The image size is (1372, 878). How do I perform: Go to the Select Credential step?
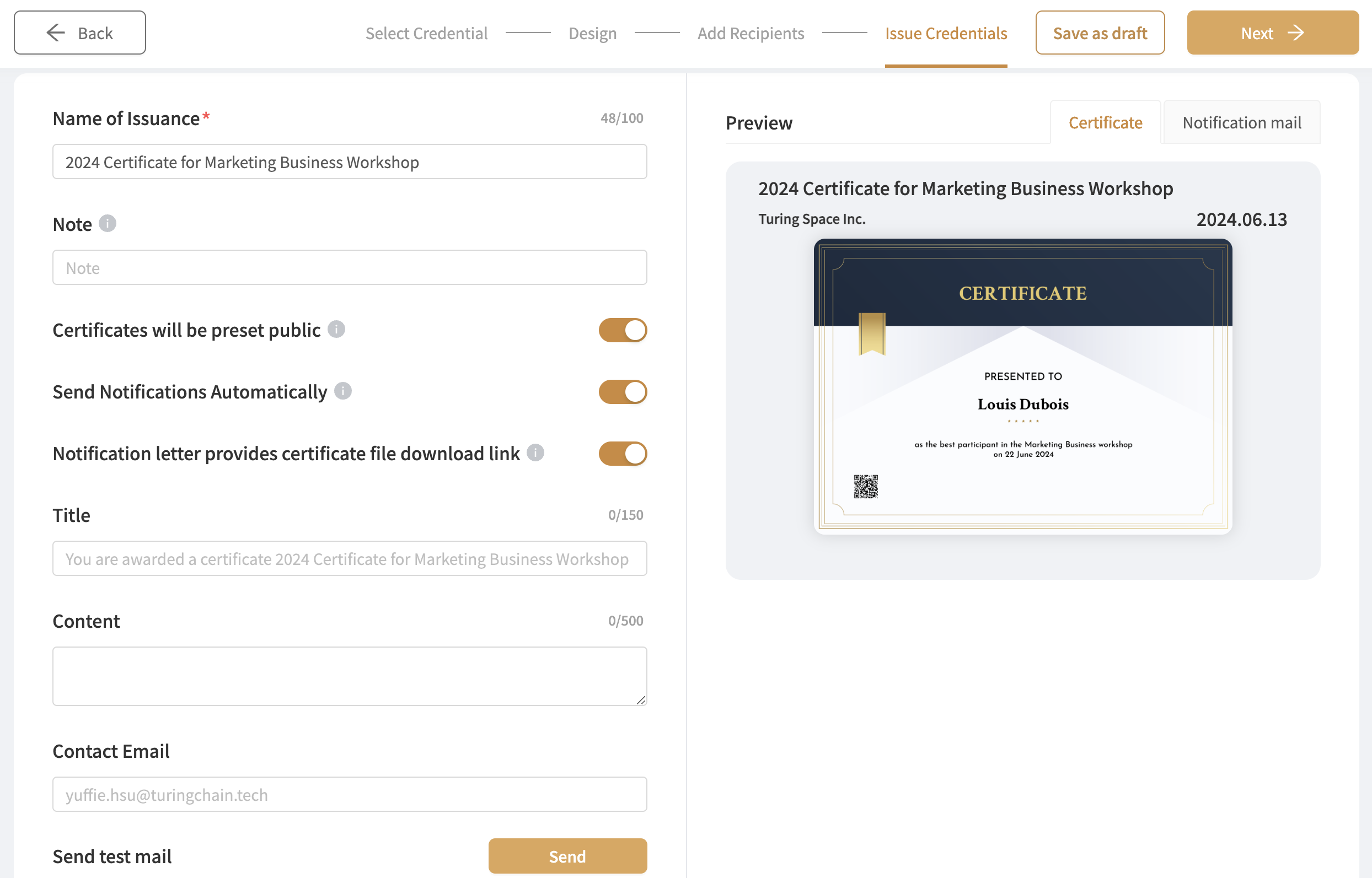point(426,33)
